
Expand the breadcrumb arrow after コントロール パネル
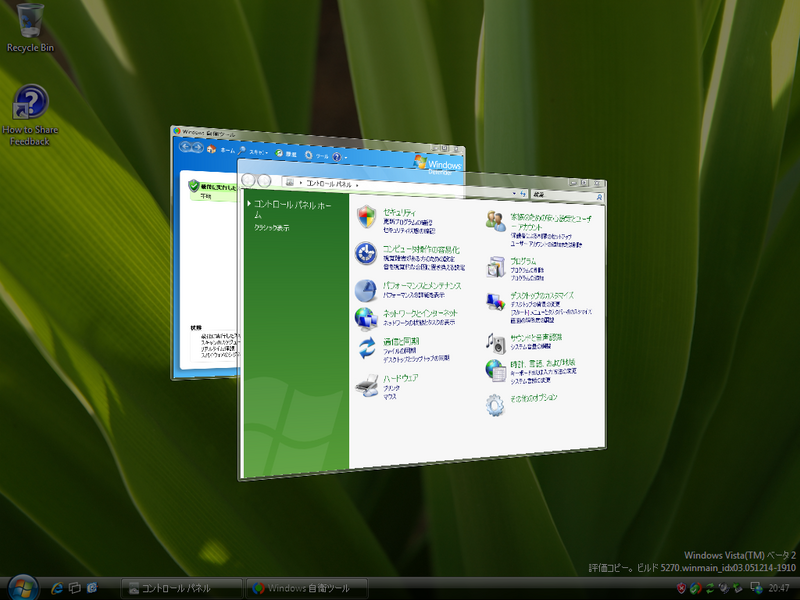pyautogui.click(x=357, y=185)
